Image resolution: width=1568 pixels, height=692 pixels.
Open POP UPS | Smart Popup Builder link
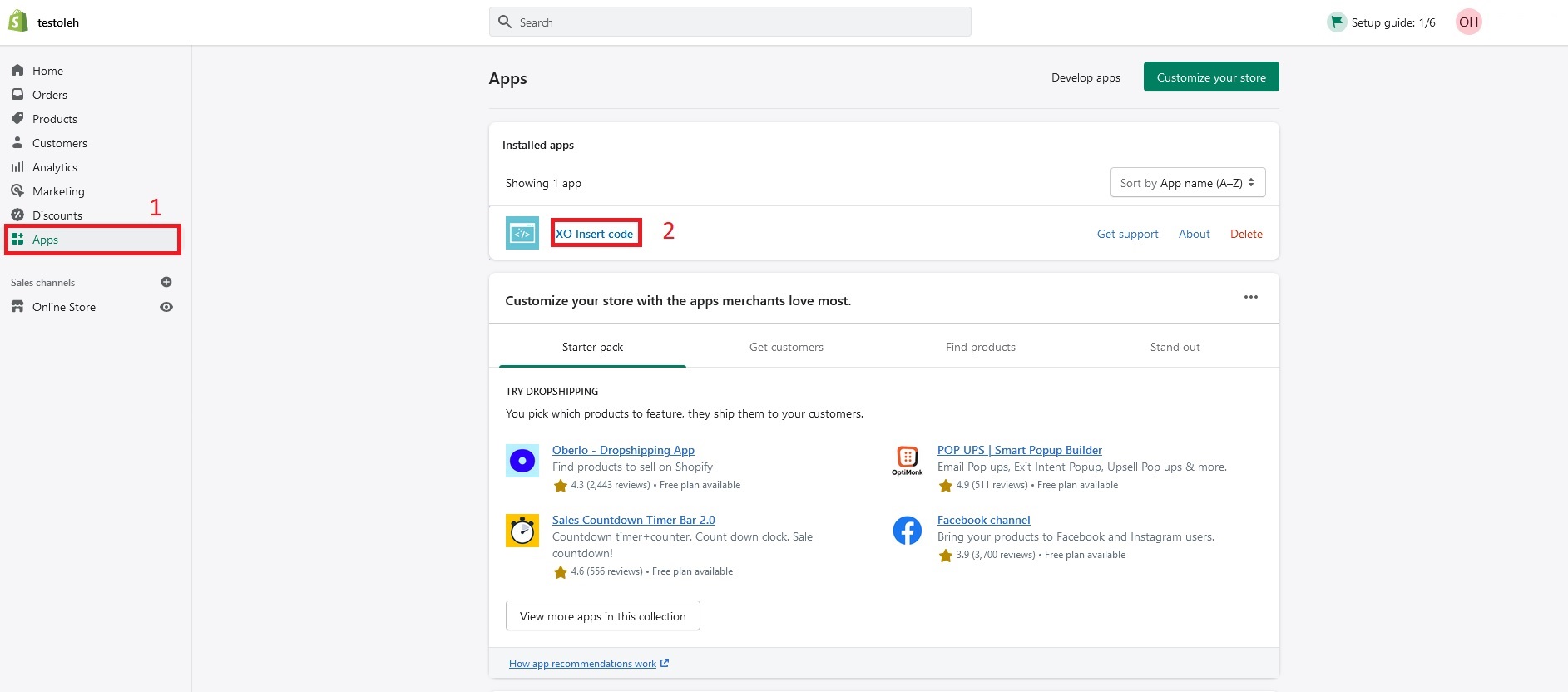tap(1020, 450)
